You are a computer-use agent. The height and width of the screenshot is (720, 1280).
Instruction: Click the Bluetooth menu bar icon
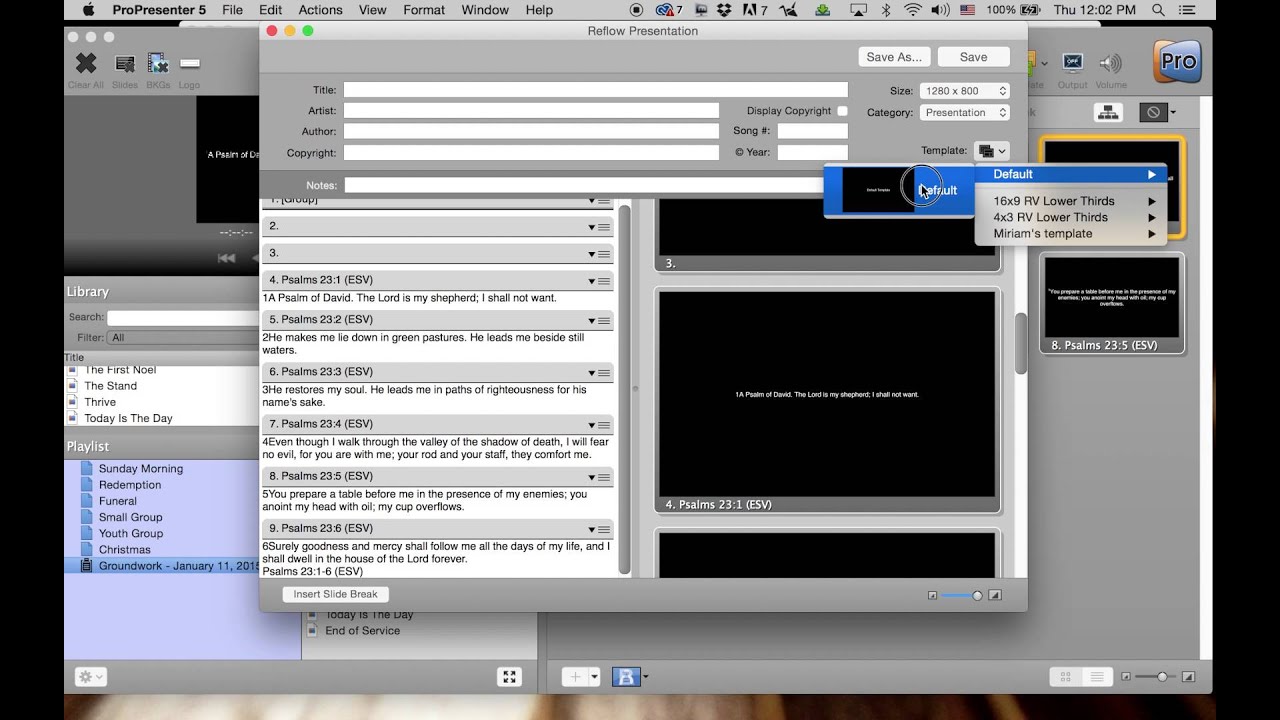[885, 10]
